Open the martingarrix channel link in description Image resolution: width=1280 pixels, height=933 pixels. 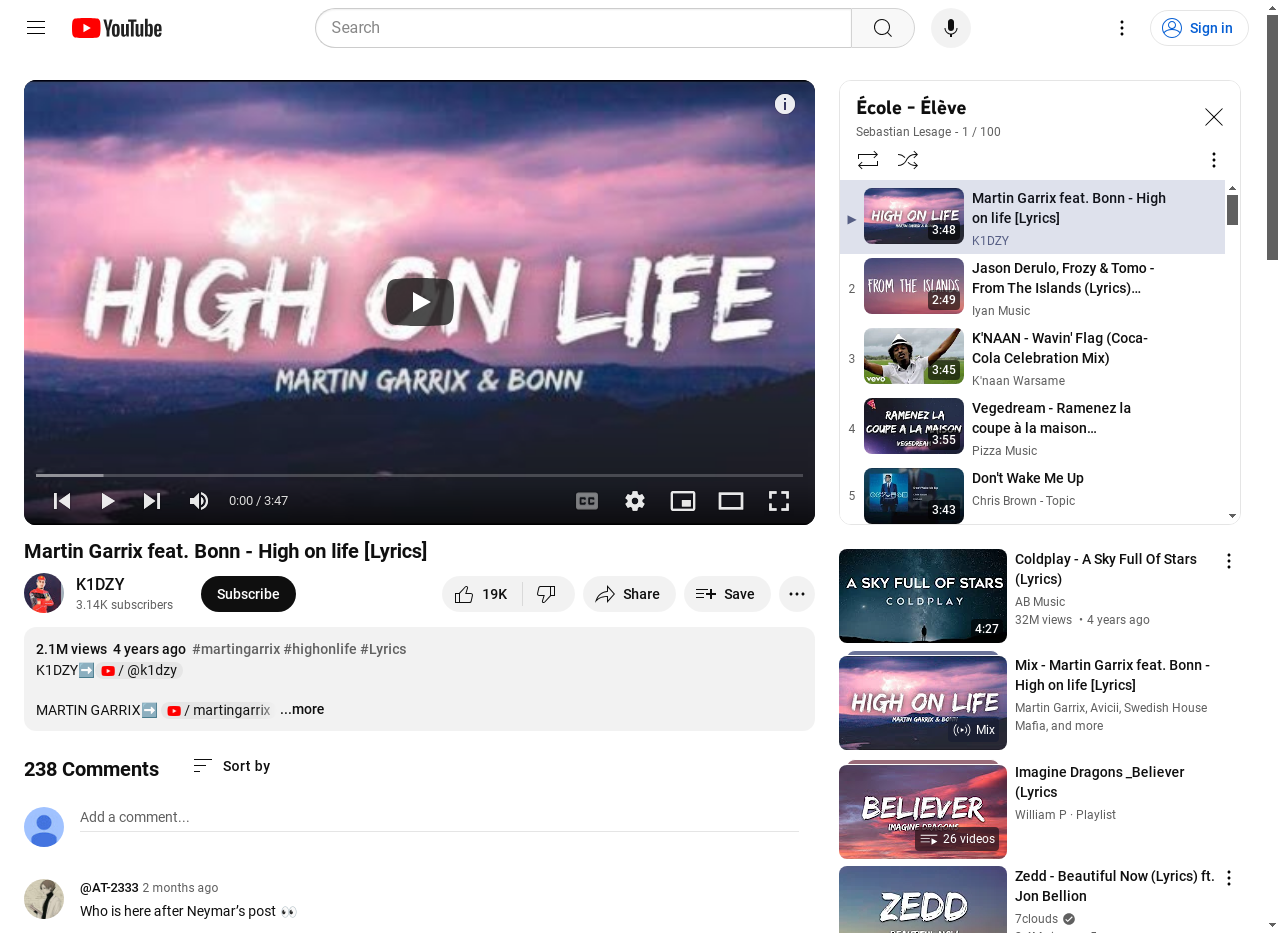click(219, 711)
